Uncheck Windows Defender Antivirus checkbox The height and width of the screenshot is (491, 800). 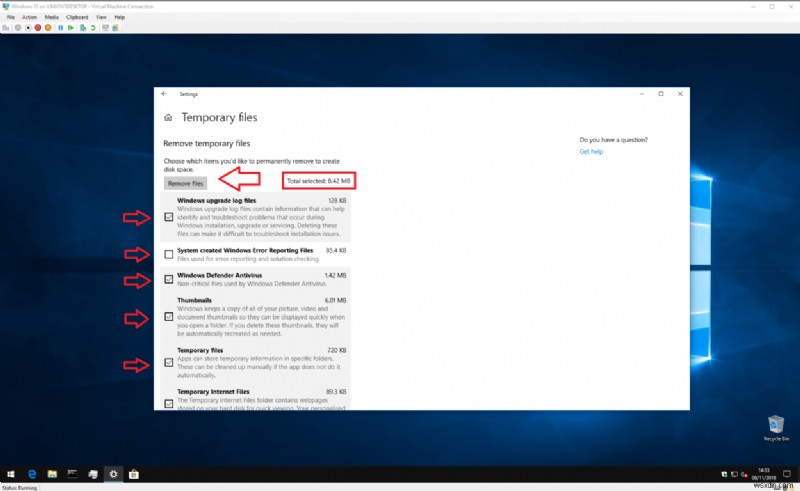168,279
